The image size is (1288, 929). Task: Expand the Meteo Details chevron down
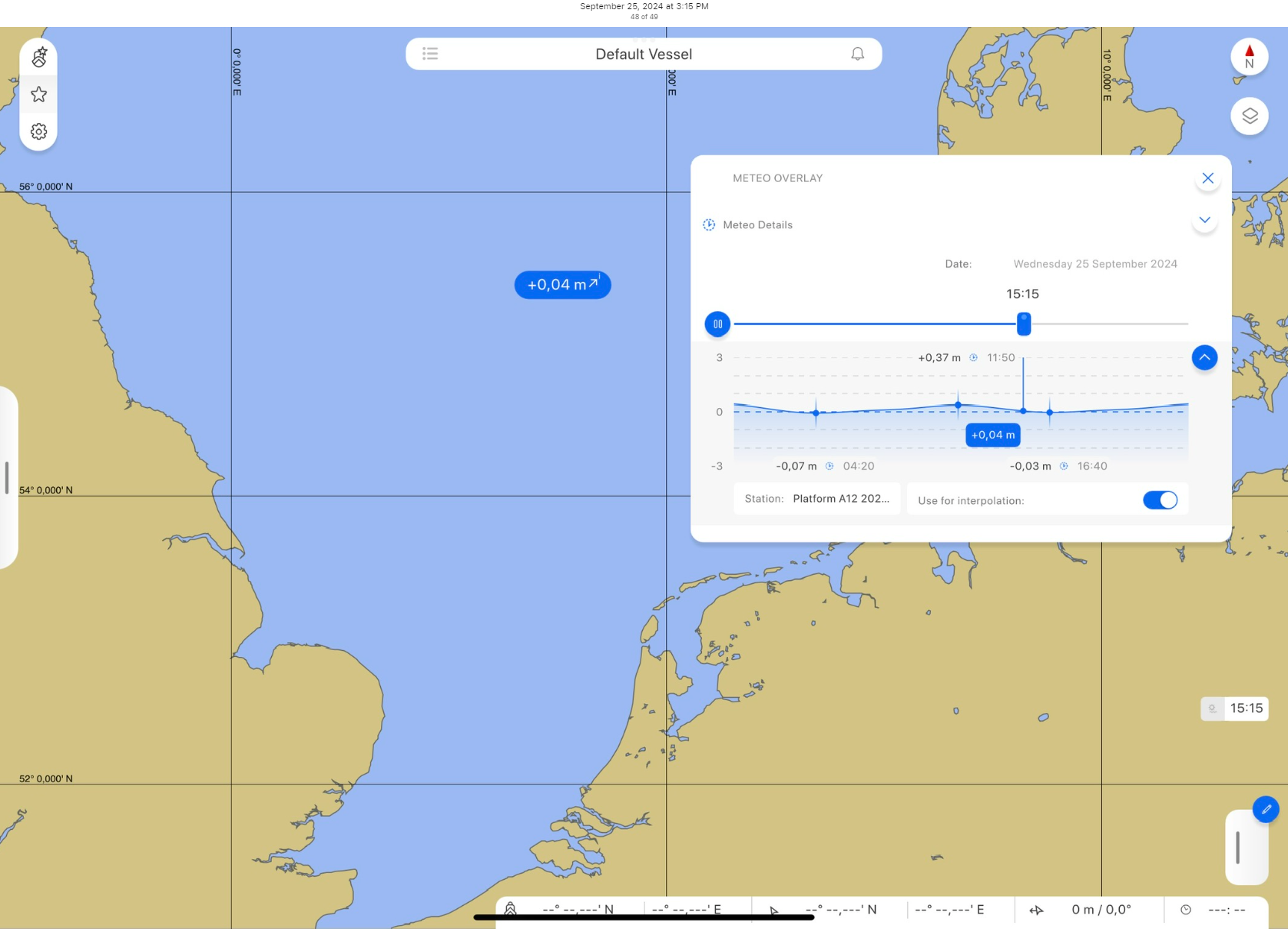[1205, 221]
